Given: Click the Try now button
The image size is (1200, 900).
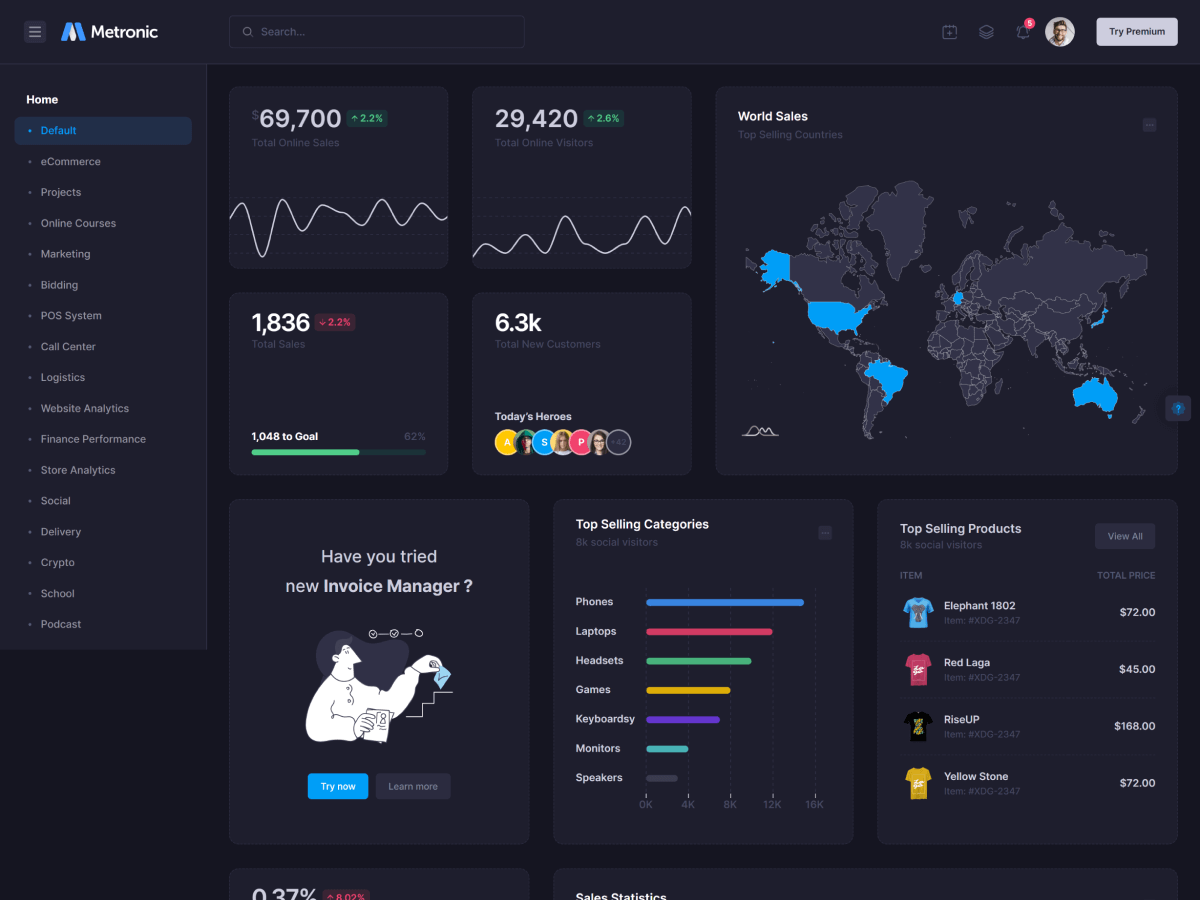Looking at the screenshot, I should pos(338,786).
